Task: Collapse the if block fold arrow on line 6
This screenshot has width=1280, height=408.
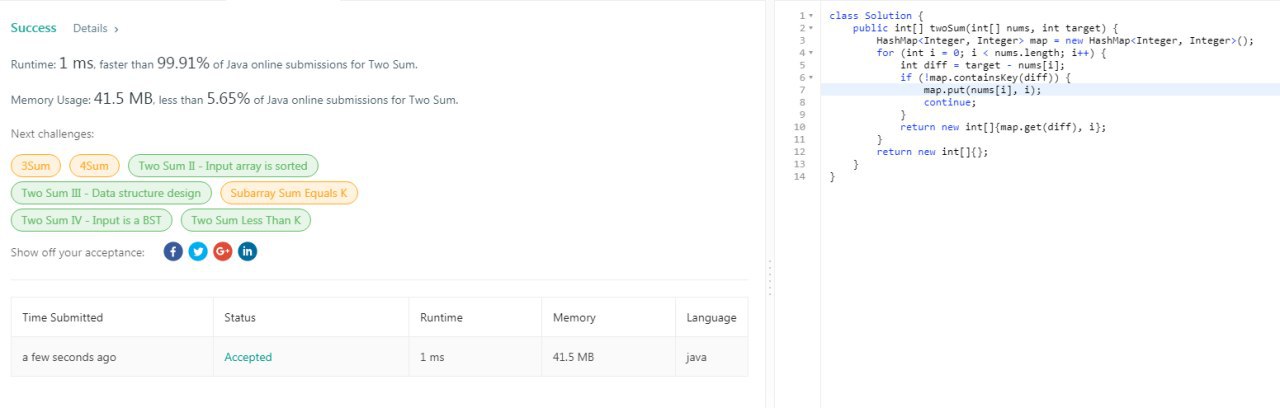Action: pyautogui.click(x=811, y=78)
